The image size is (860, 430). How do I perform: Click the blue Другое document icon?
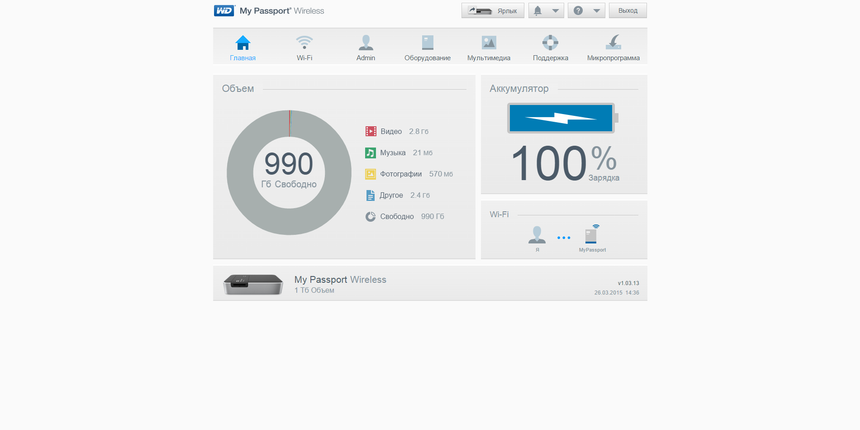pos(371,195)
